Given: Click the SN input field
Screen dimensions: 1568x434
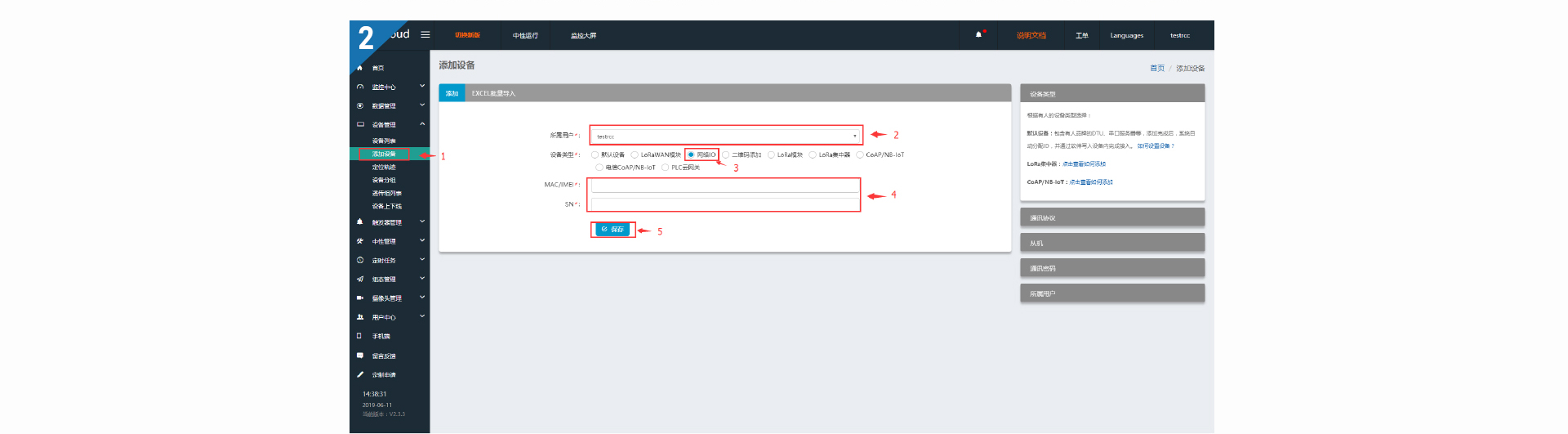Looking at the screenshot, I should [725, 204].
